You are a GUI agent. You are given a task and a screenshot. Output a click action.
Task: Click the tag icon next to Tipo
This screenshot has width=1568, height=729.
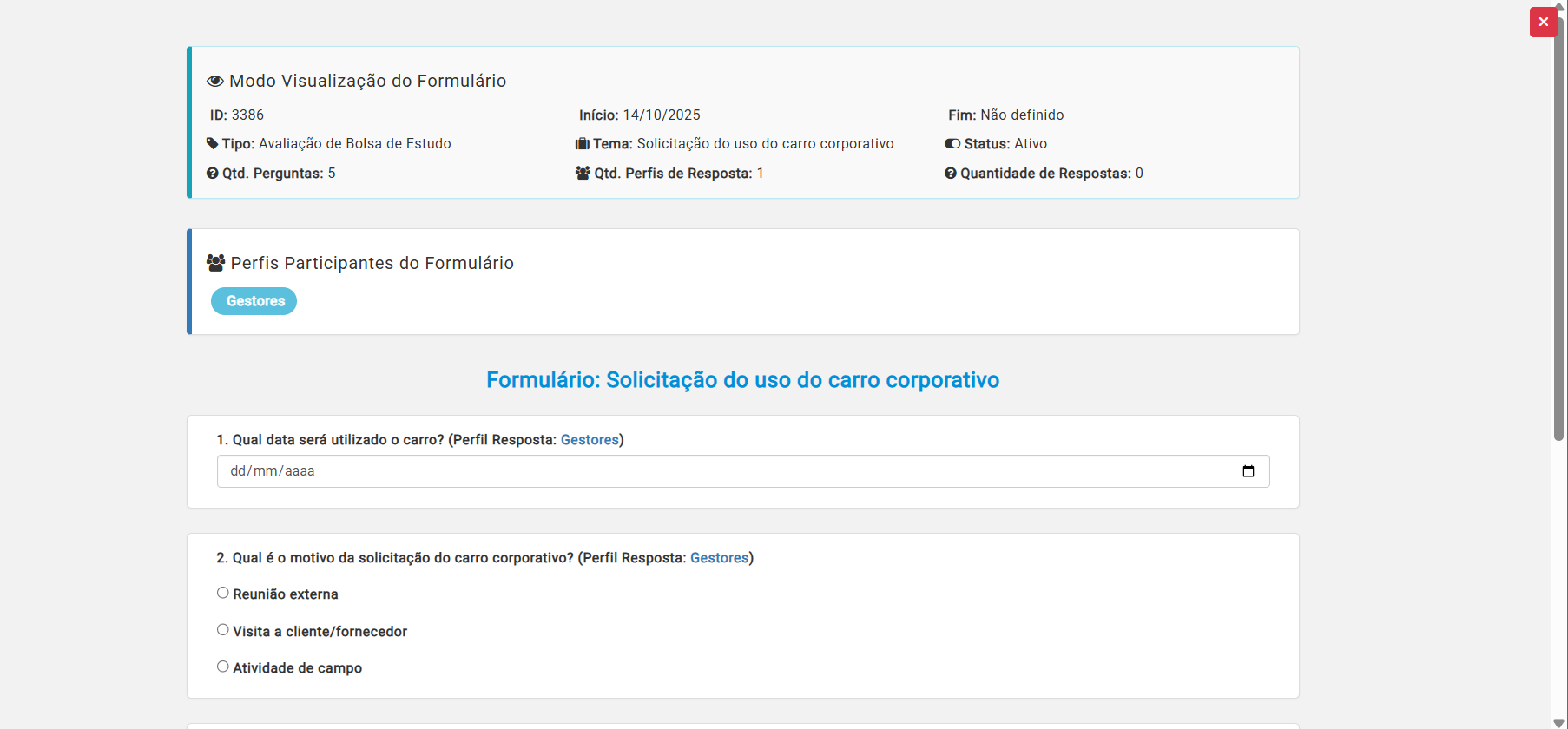coord(212,143)
